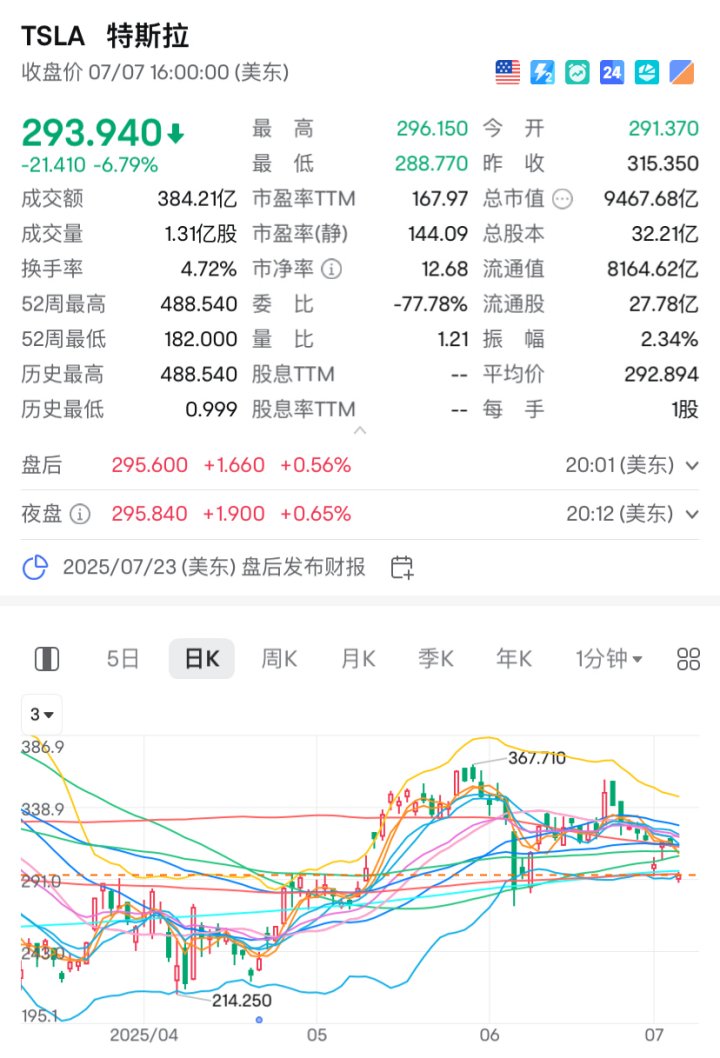Click the 总股本 value 32.21亿
Viewport: 720px width, 1058px height.
tap(665, 234)
